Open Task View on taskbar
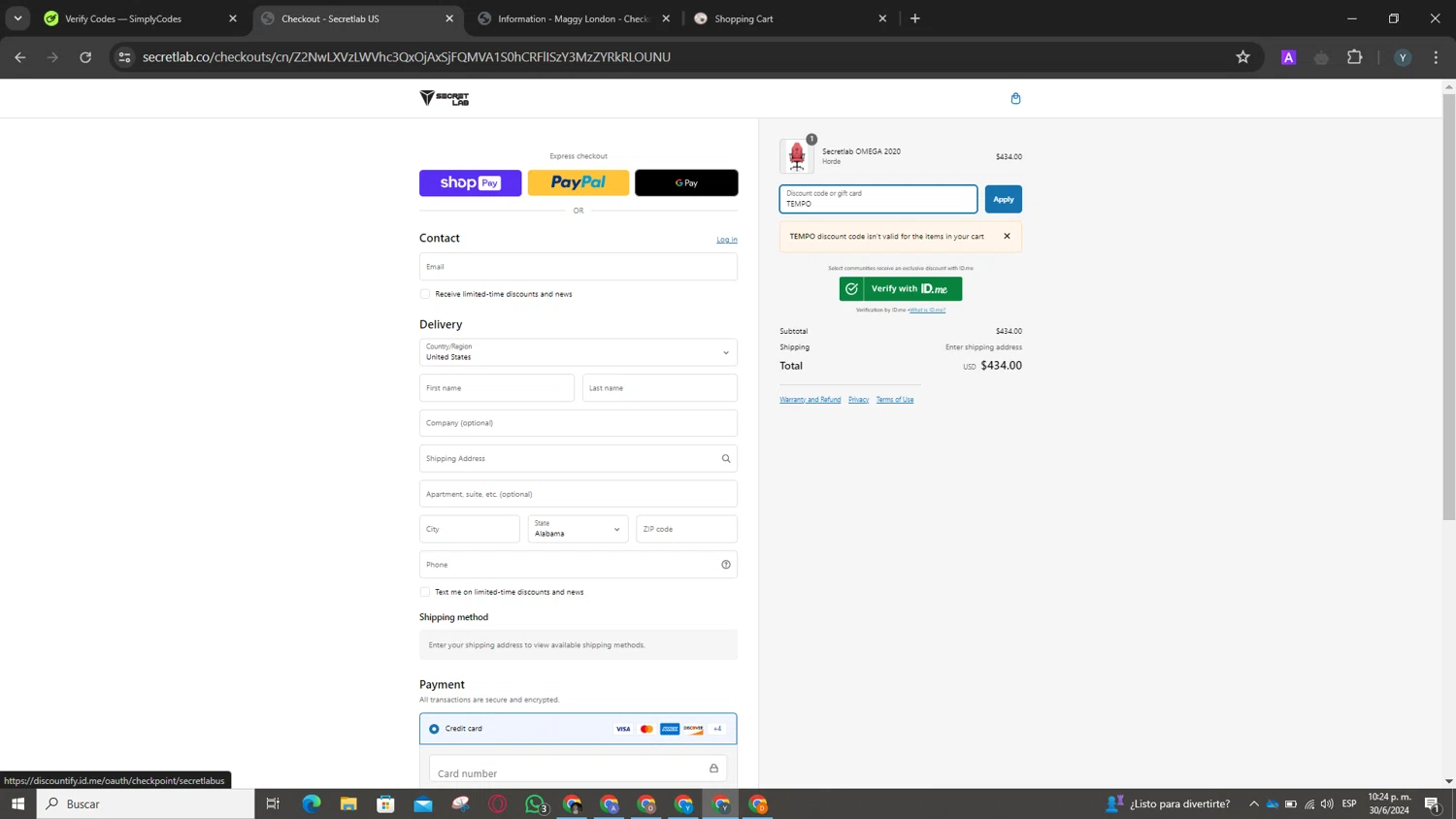Screen dimensions: 1456x819 click(273, 803)
